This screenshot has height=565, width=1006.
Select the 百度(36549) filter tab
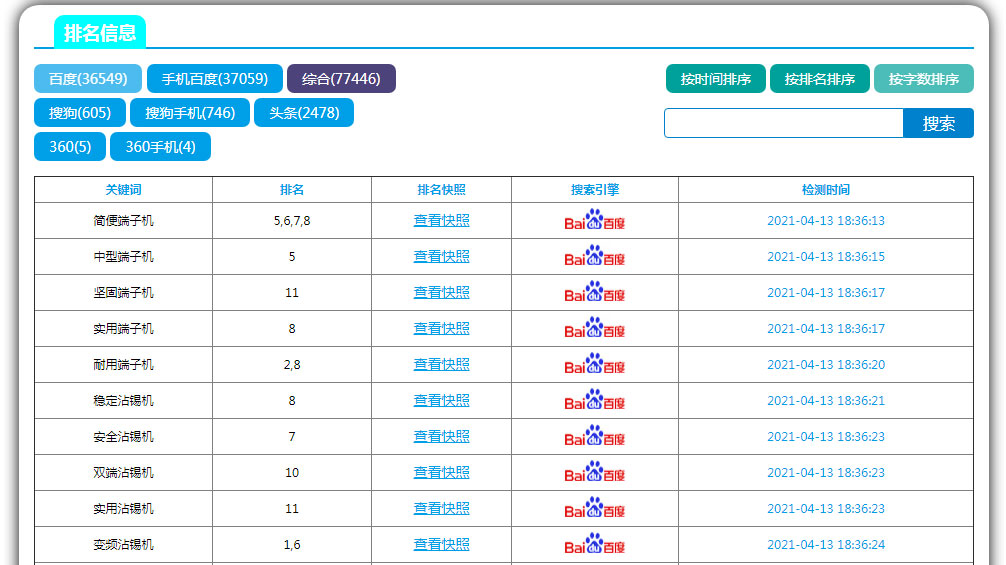[x=88, y=78]
